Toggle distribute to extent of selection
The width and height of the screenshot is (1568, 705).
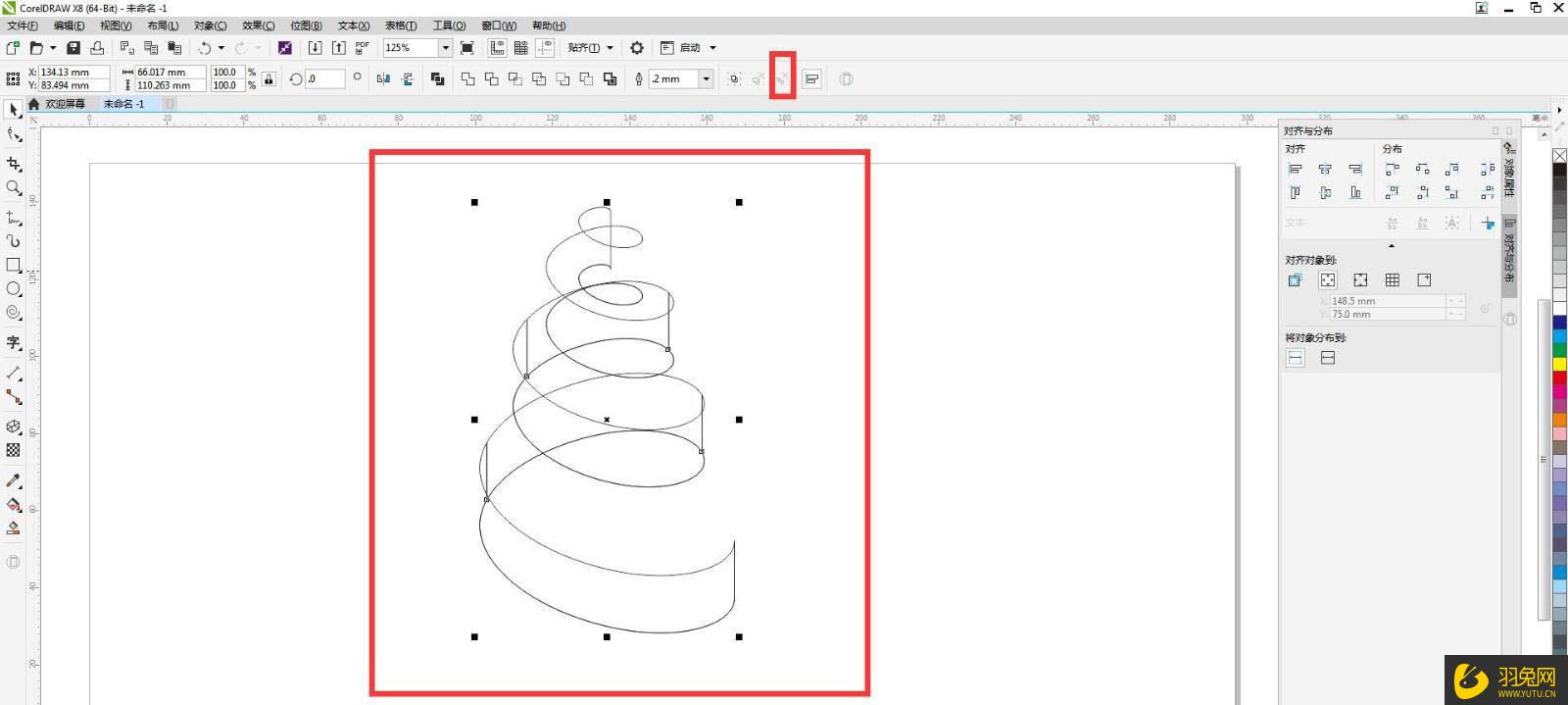[x=1296, y=358]
